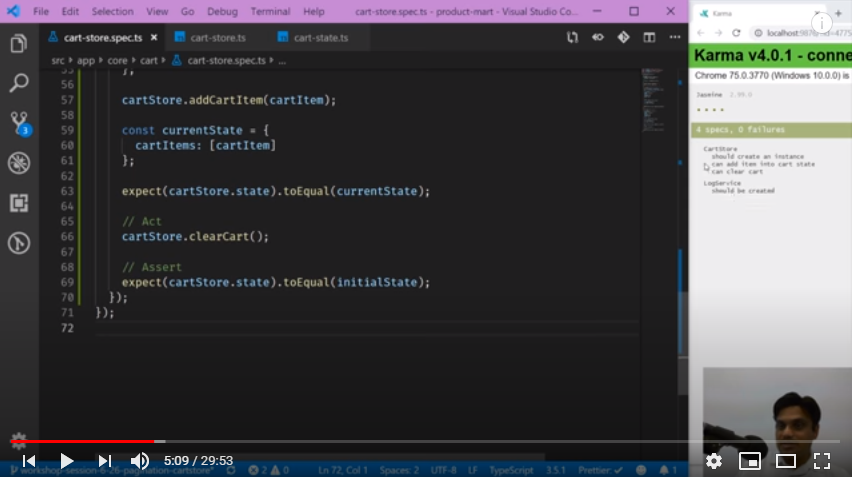Screen dimensions: 852x477
Task: Open the Debug view in the activity bar
Action: click(18, 162)
